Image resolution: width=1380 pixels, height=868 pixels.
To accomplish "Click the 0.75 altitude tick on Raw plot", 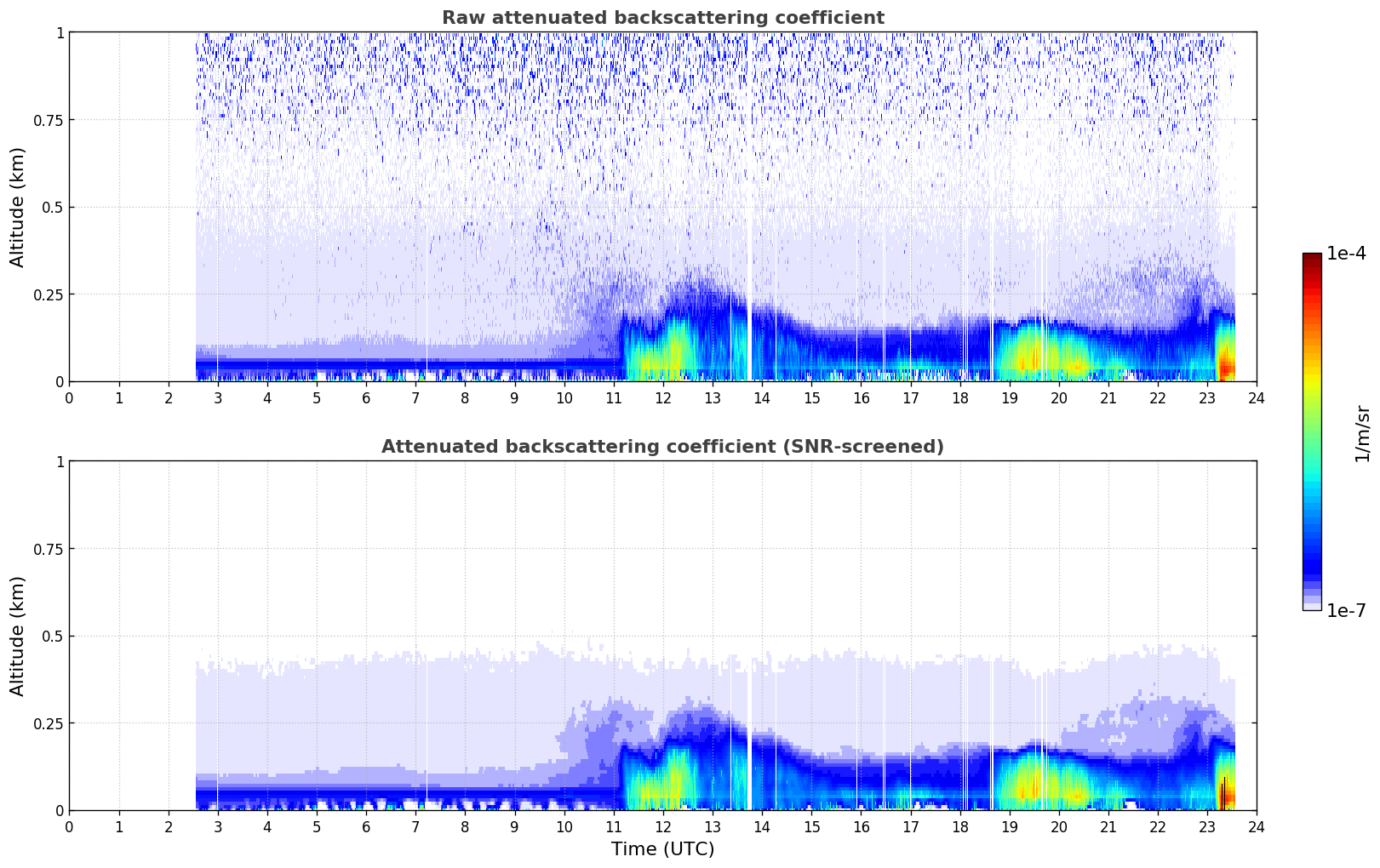I will pos(48,120).
